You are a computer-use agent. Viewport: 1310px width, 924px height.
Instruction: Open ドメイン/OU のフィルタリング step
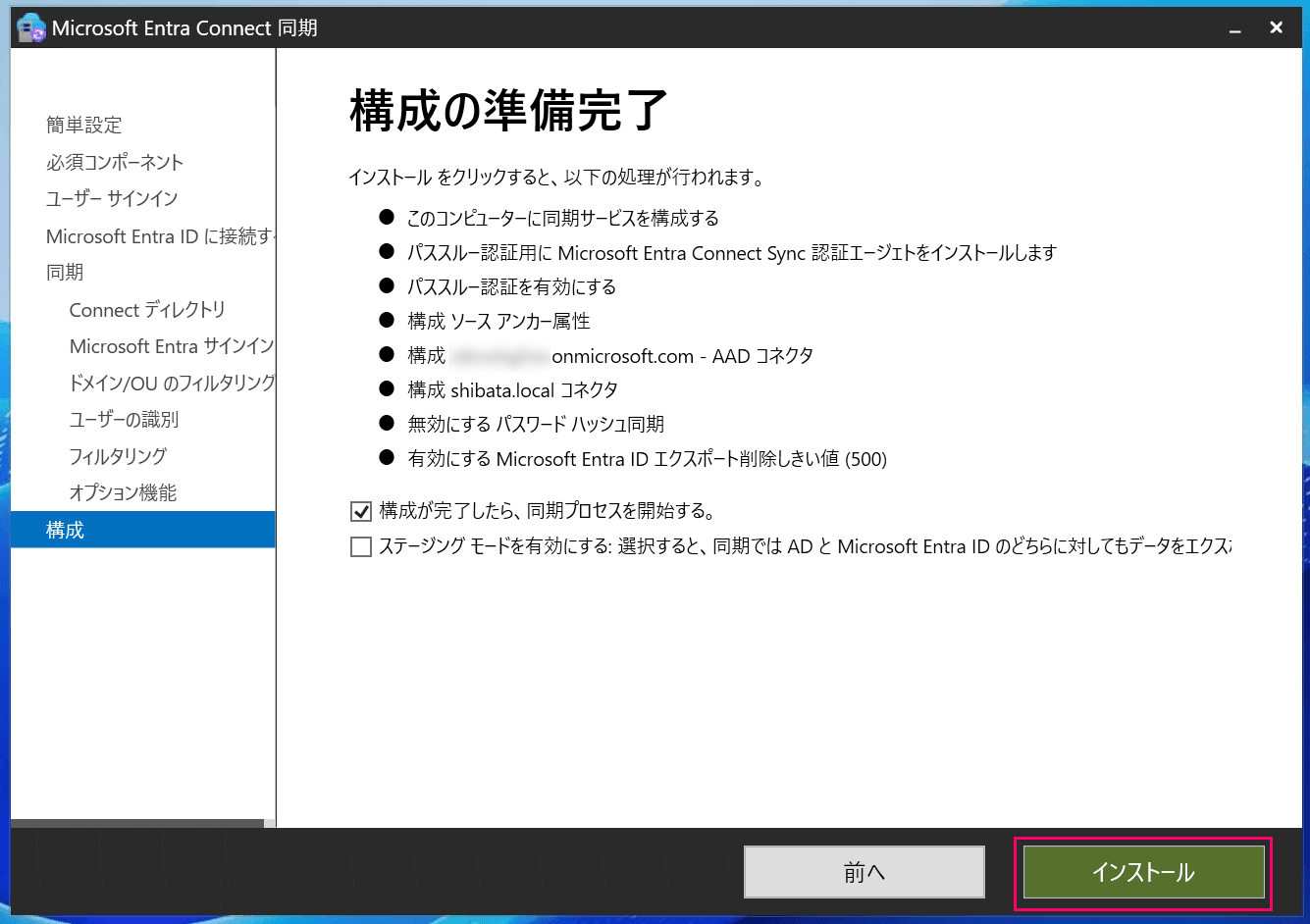tap(172, 383)
